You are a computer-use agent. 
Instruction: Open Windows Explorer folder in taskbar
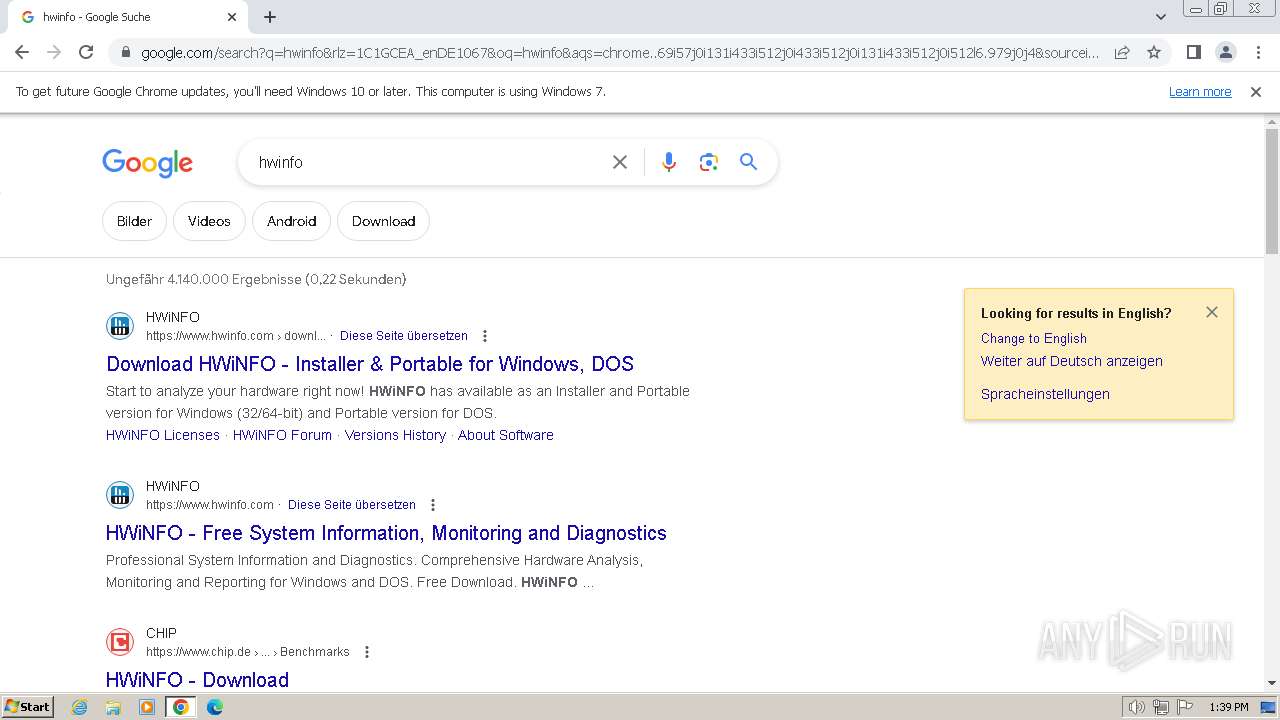113,707
